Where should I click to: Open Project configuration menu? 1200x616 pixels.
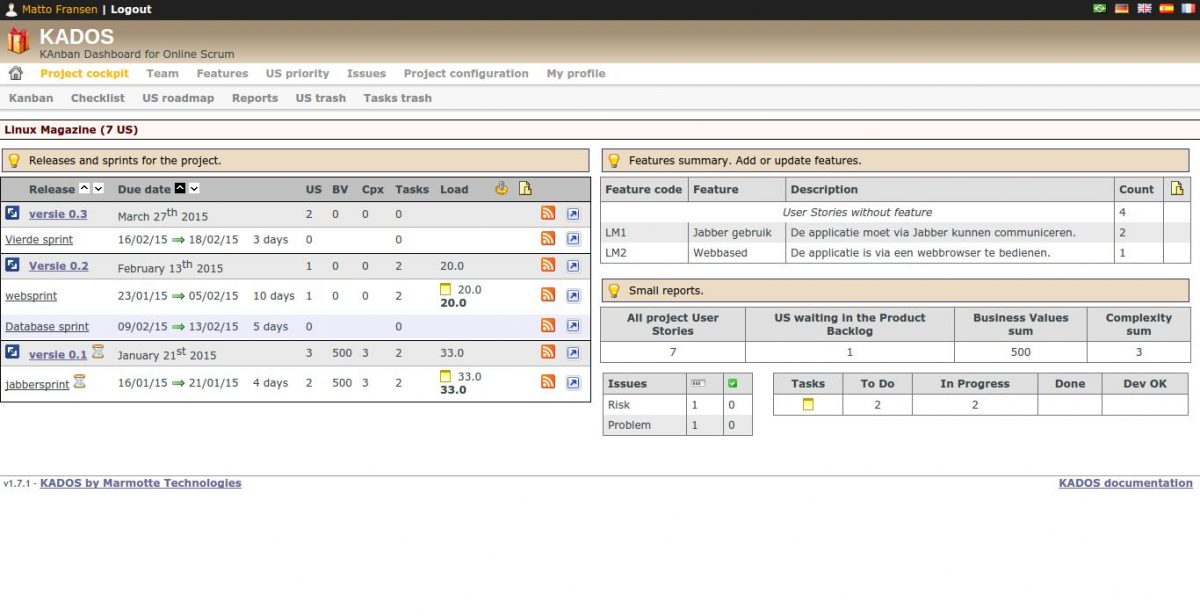click(466, 73)
